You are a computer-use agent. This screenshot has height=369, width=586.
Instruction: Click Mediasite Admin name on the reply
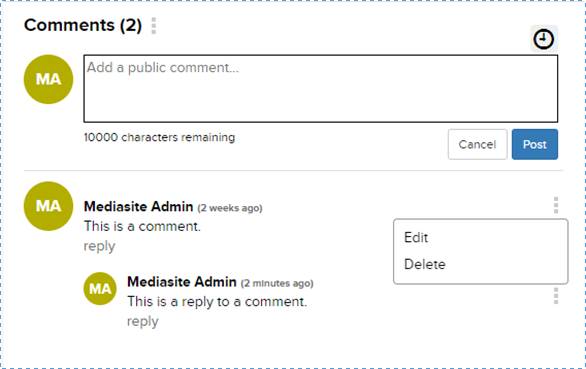[x=182, y=282]
